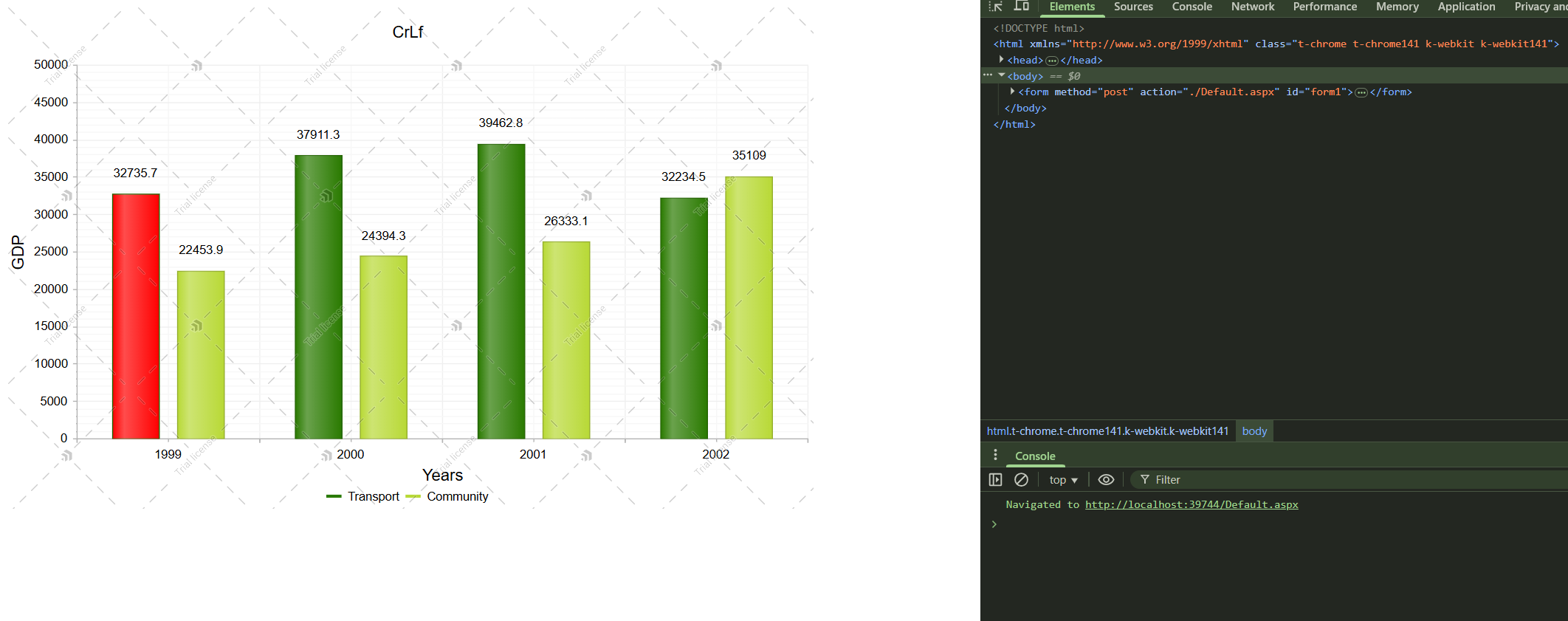Open the console drawer three-dot menu
Screen dimensions: 1568x621
click(x=995, y=456)
